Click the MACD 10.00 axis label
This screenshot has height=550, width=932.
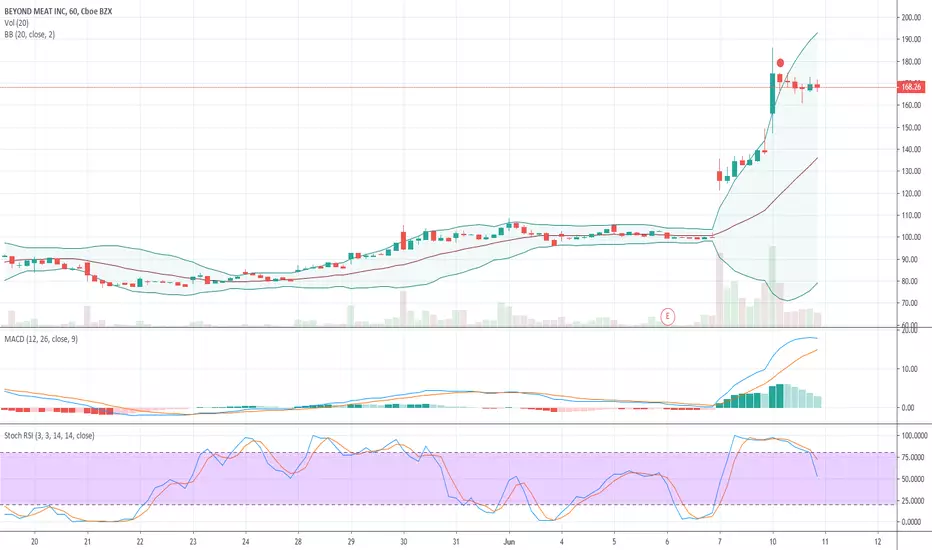(908, 369)
